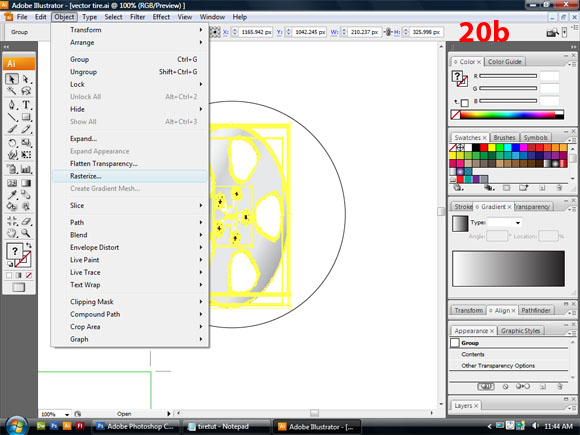Image resolution: width=580 pixels, height=435 pixels.
Task: Select the Direct Selection tool
Action: tap(26, 79)
